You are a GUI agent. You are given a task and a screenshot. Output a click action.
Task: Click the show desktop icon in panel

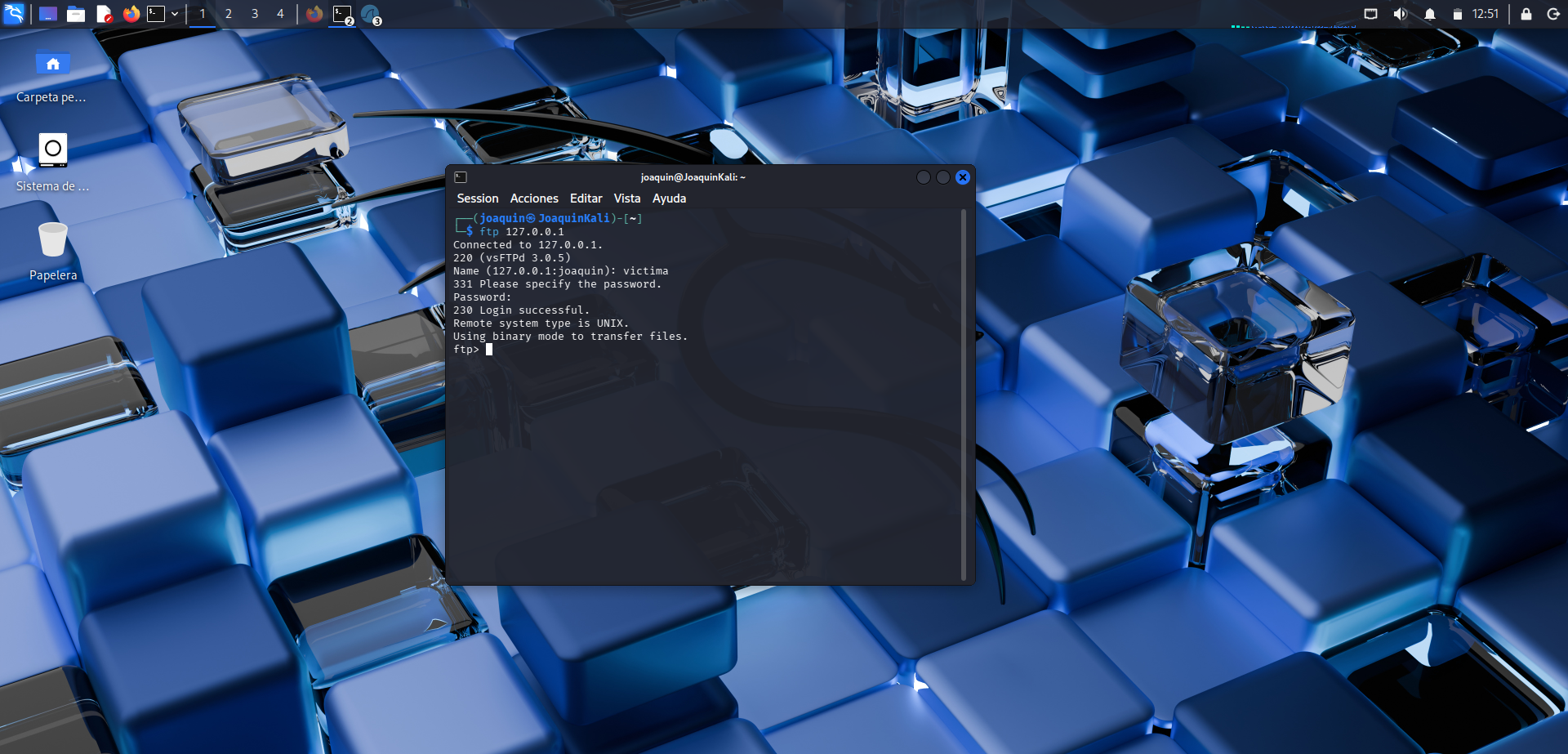(48, 14)
